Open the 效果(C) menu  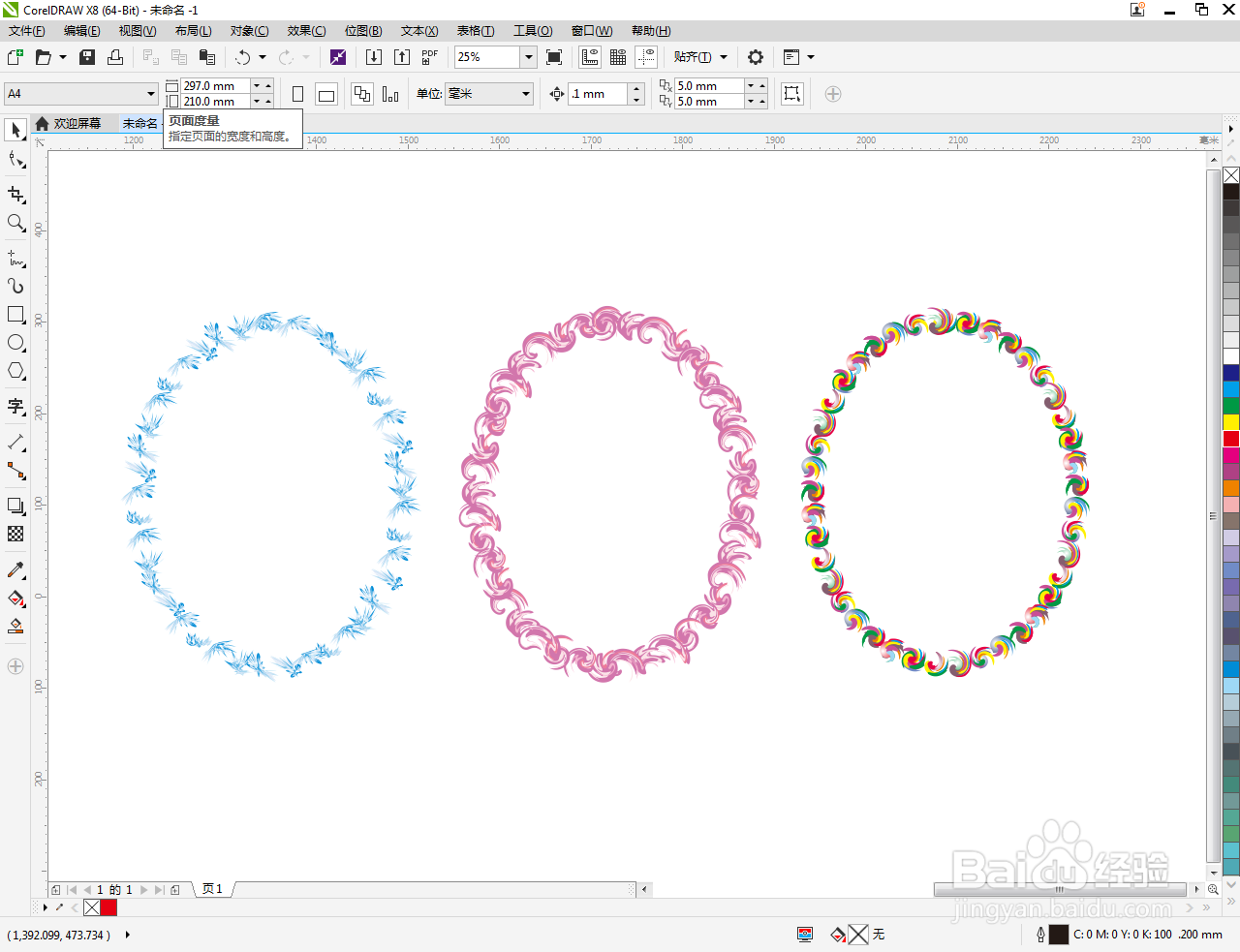pyautogui.click(x=306, y=31)
